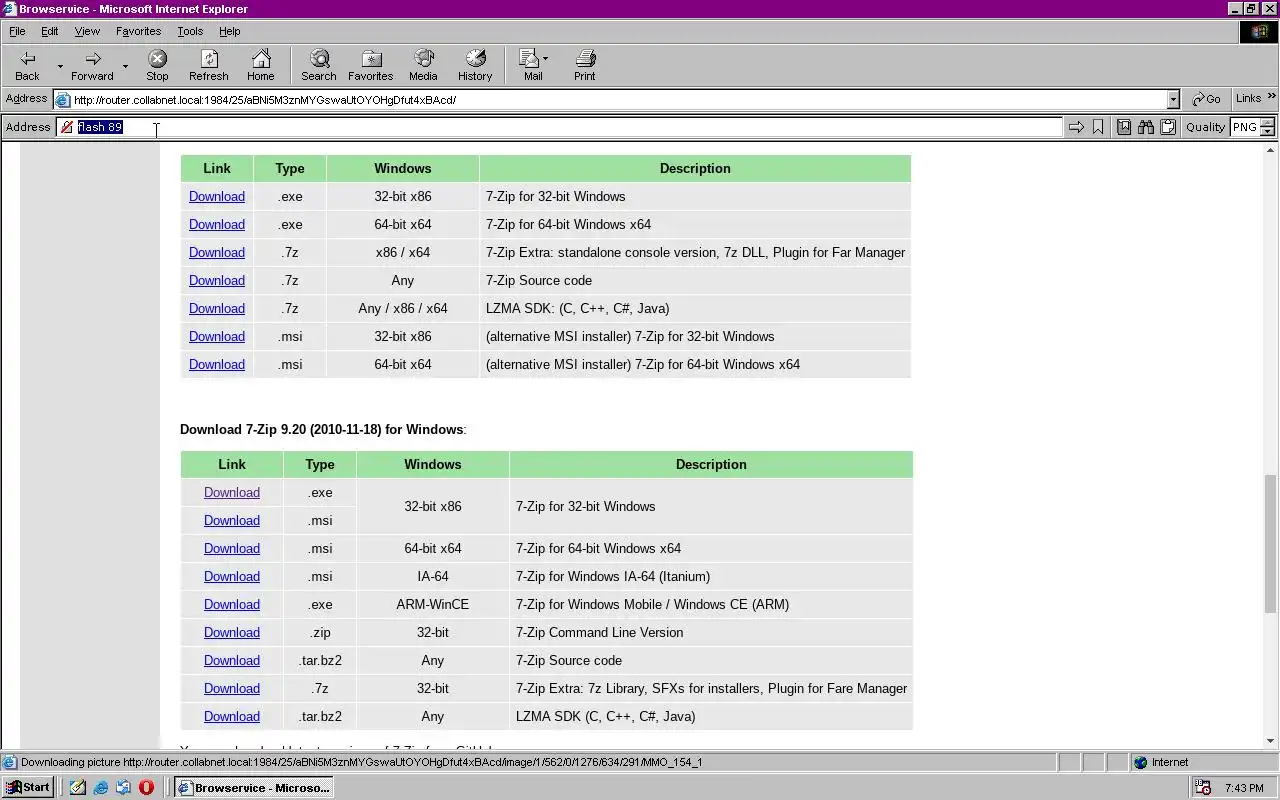Download the 7-Zip Command Line Version zip
The height and width of the screenshot is (800, 1280).
pyautogui.click(x=232, y=632)
